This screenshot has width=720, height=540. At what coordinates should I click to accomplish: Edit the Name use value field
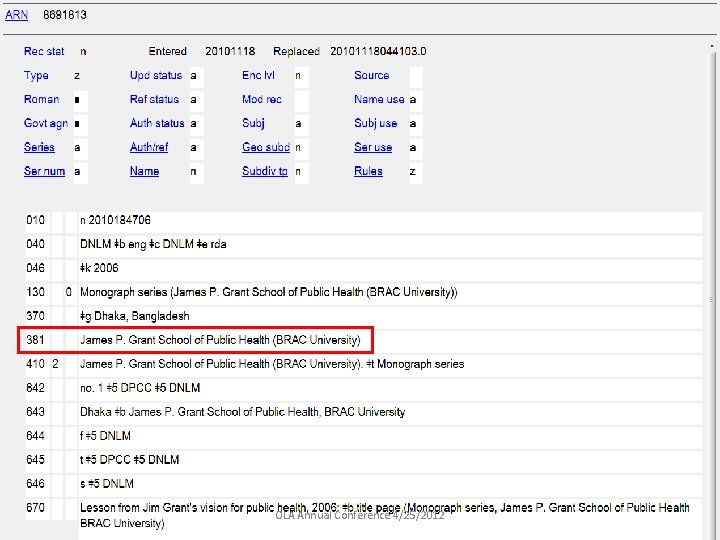(x=416, y=100)
